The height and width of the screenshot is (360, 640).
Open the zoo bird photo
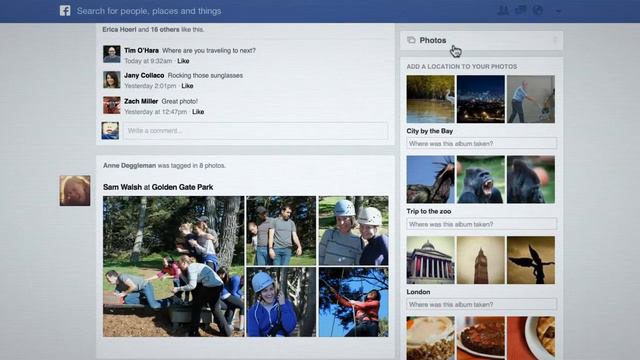[430, 180]
